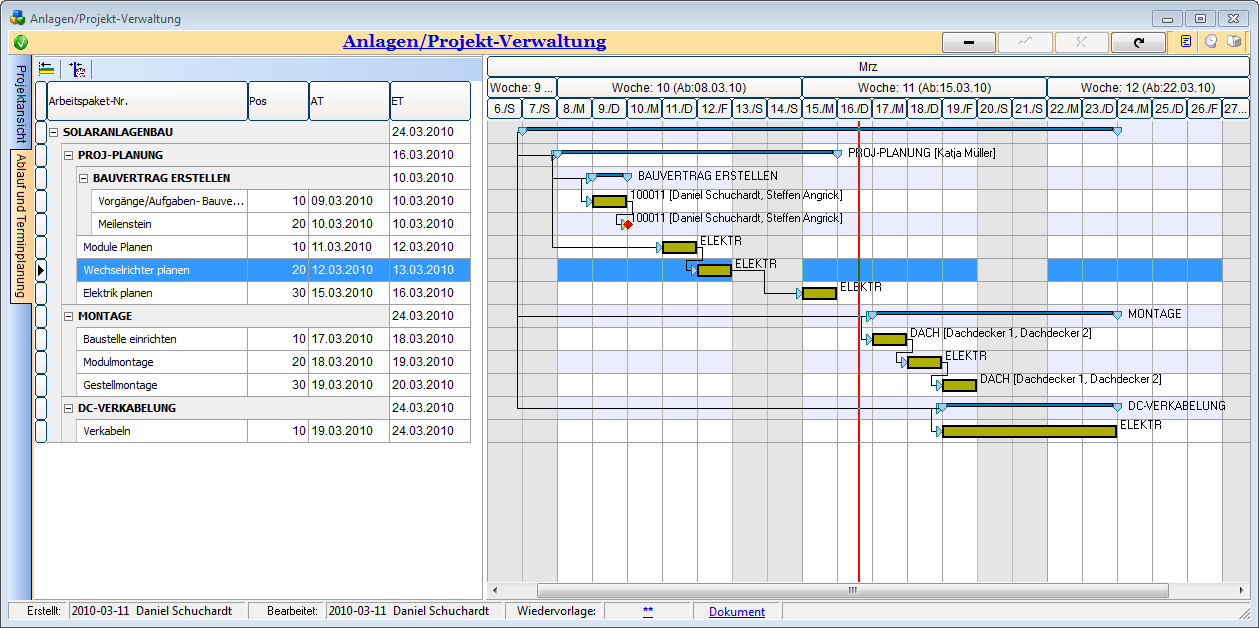Click the minus (delete record) toolbar button
This screenshot has width=1259, height=628.
click(968, 42)
